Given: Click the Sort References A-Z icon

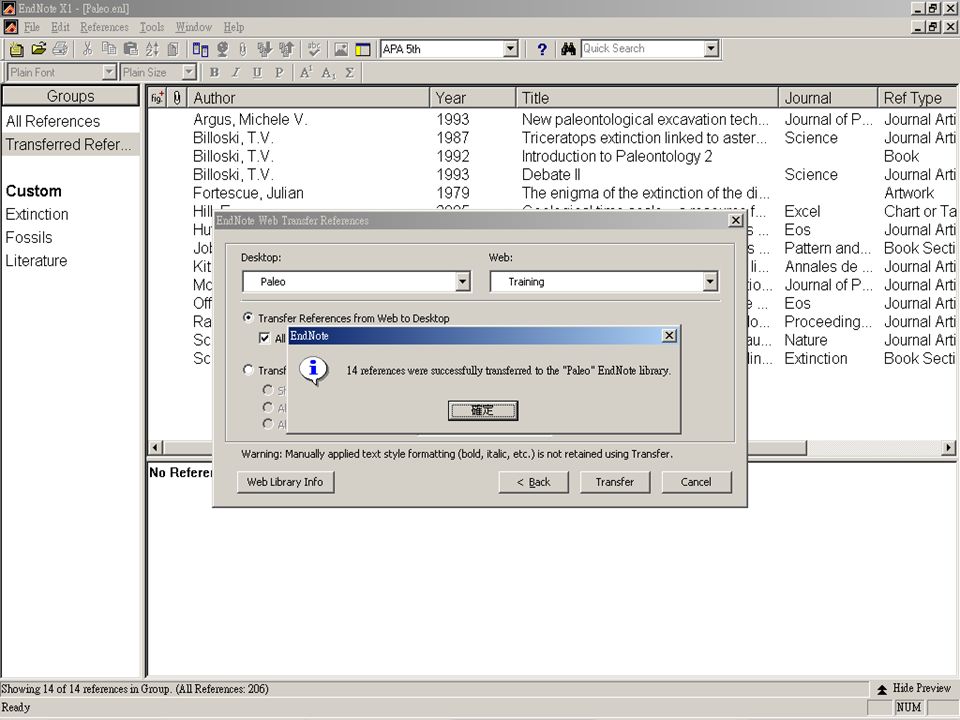Looking at the screenshot, I should tap(152, 49).
